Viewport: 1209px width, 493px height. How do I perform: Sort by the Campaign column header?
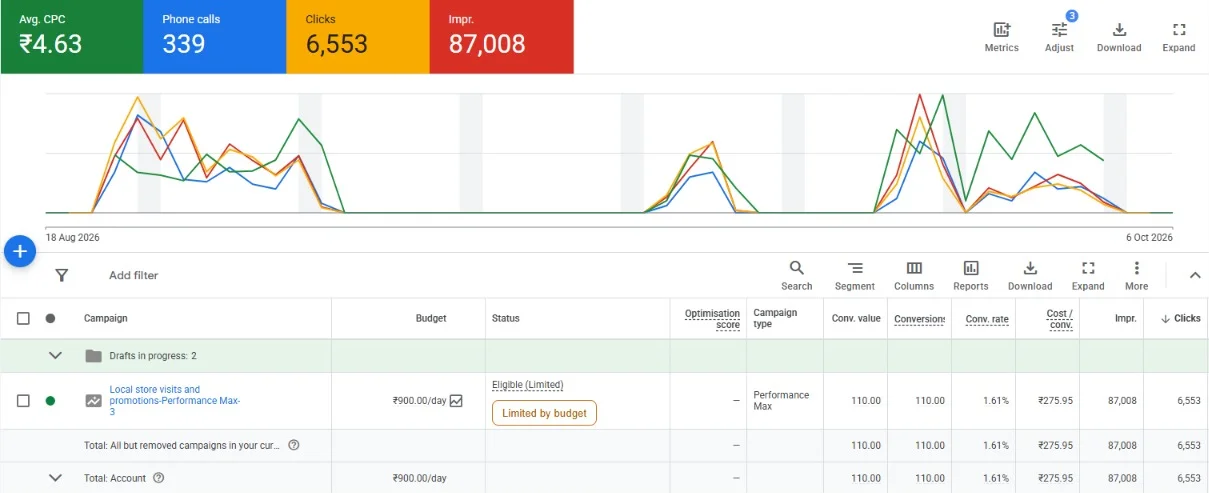point(105,318)
